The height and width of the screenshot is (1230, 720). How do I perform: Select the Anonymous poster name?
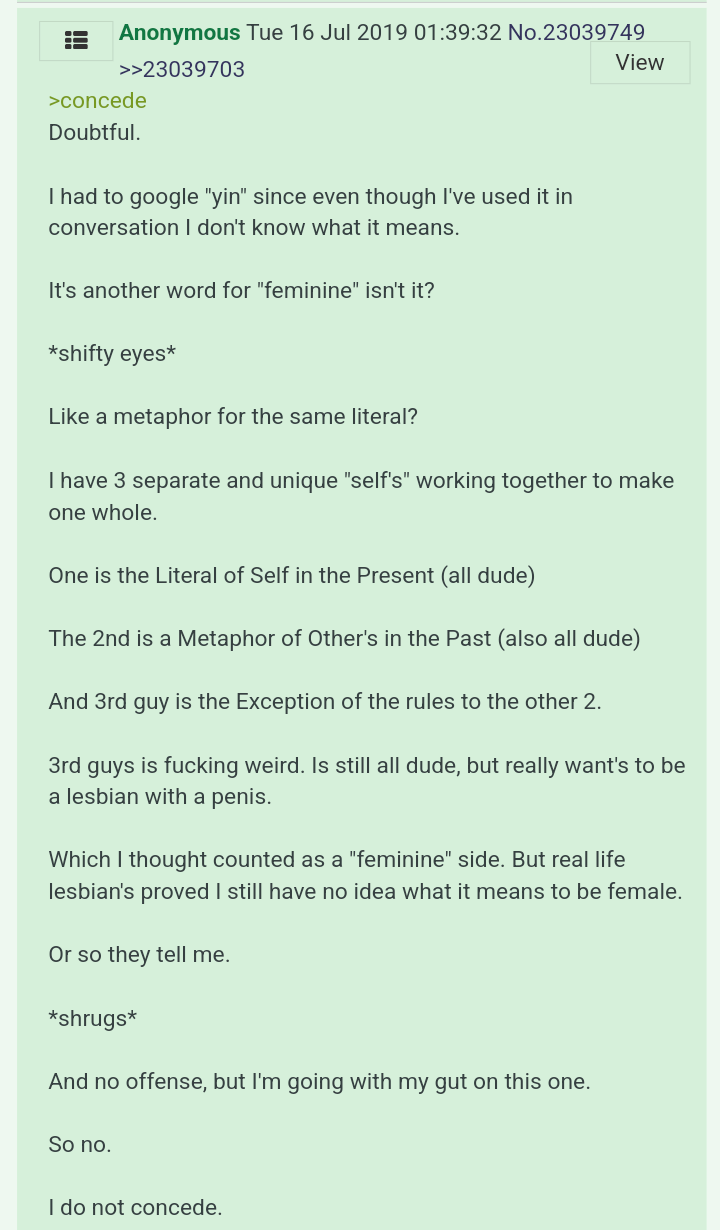click(x=180, y=33)
